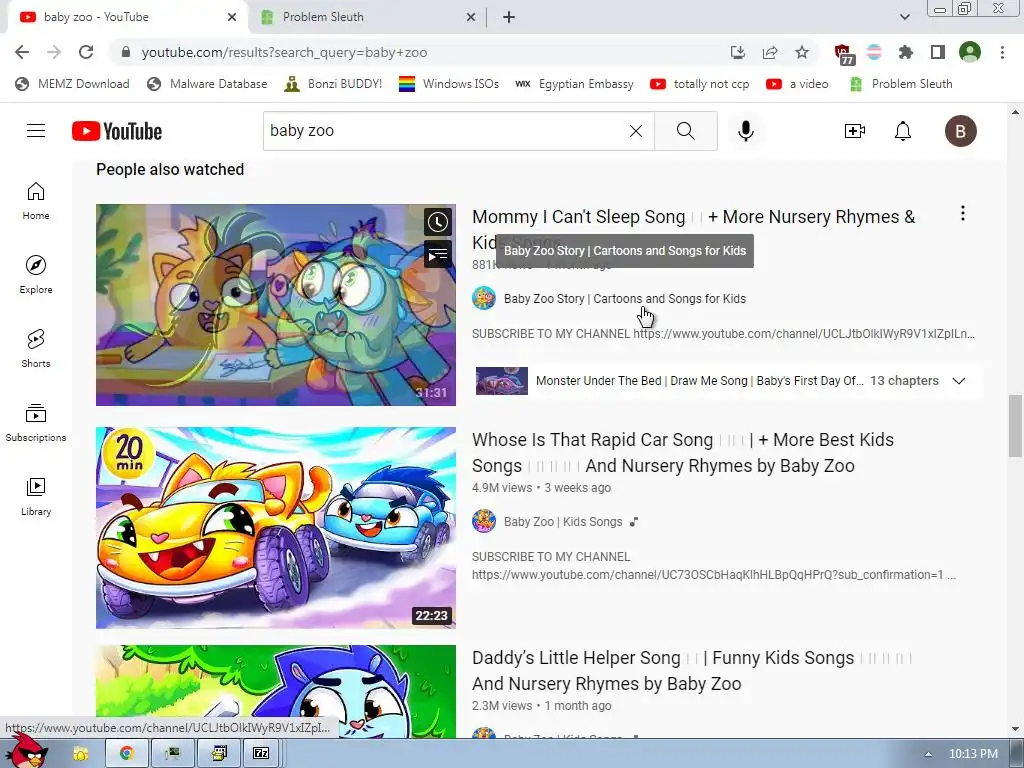This screenshot has height=768, width=1024.
Task: Open the Chrome three-dot menu
Action: 1002,52
